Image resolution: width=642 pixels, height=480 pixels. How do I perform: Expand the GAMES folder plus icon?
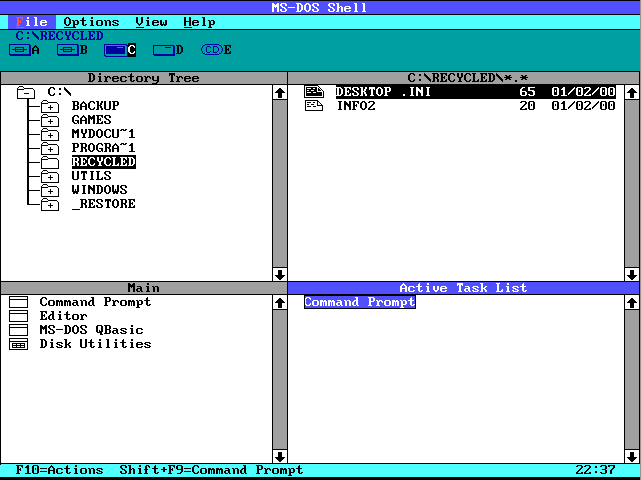click(50, 120)
